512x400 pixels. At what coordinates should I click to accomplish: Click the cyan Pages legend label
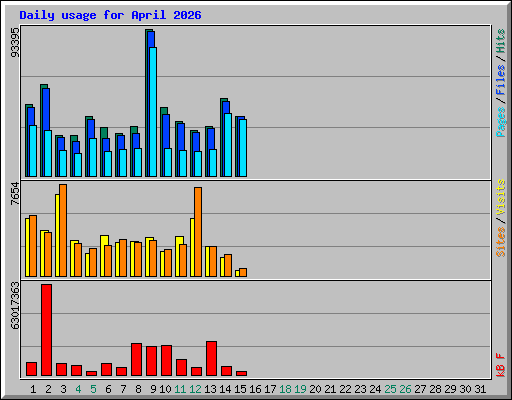tap(500, 122)
